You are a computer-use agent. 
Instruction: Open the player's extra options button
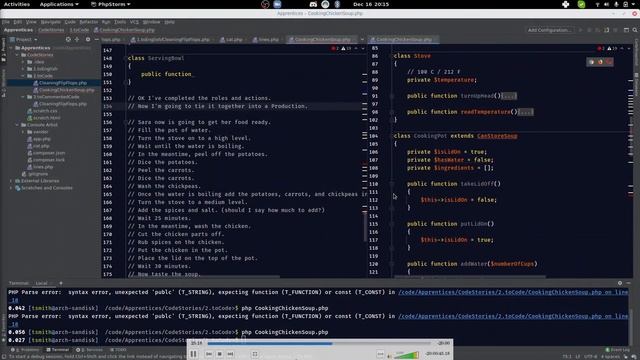pos(380,354)
